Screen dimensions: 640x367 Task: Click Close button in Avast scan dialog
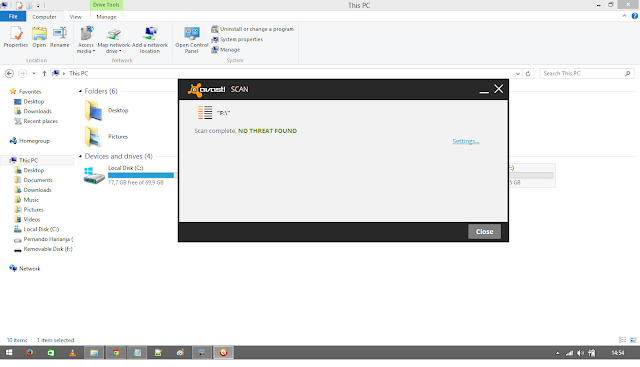[x=484, y=231]
